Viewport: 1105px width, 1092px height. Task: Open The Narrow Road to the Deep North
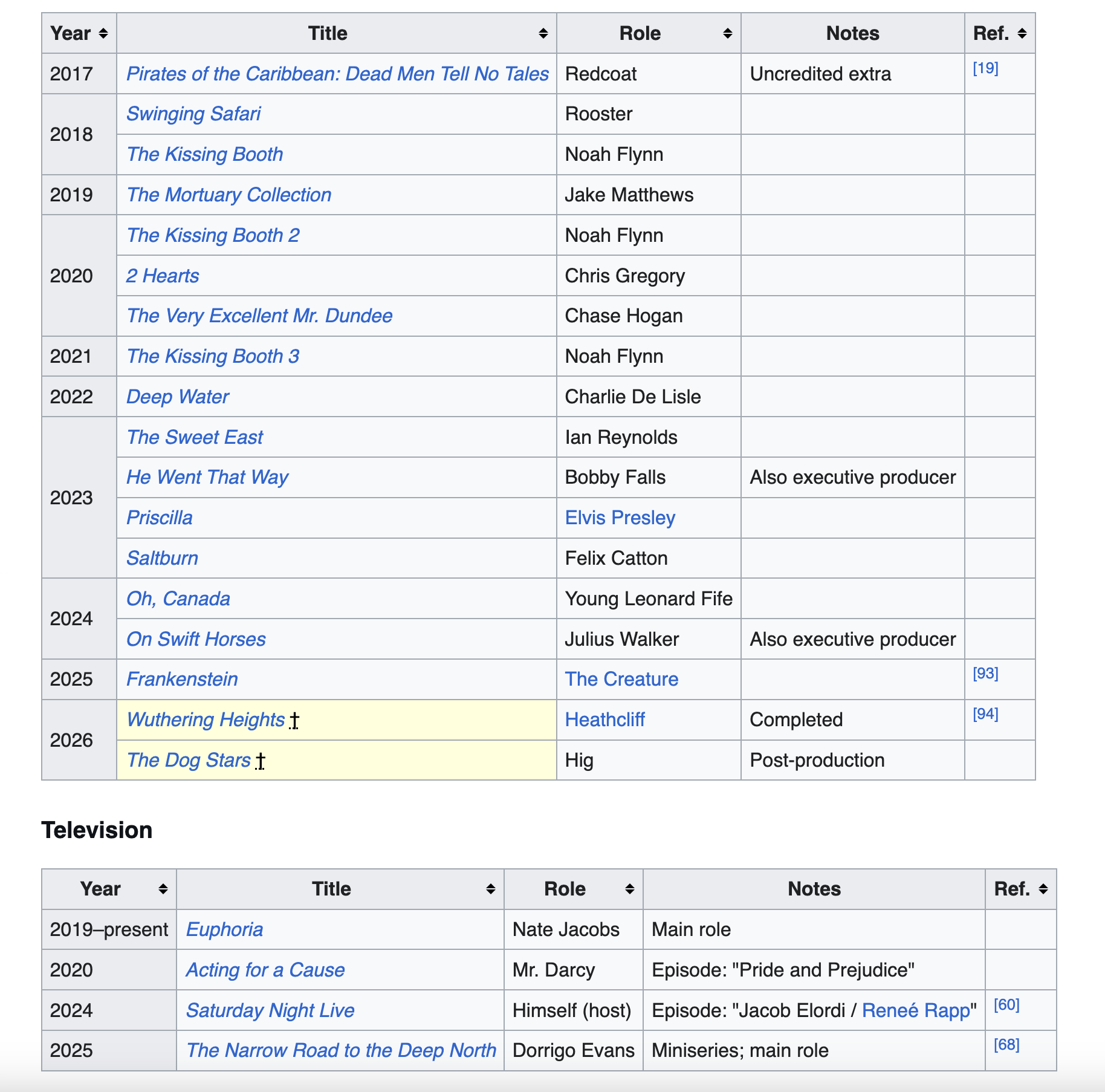[x=341, y=1050]
